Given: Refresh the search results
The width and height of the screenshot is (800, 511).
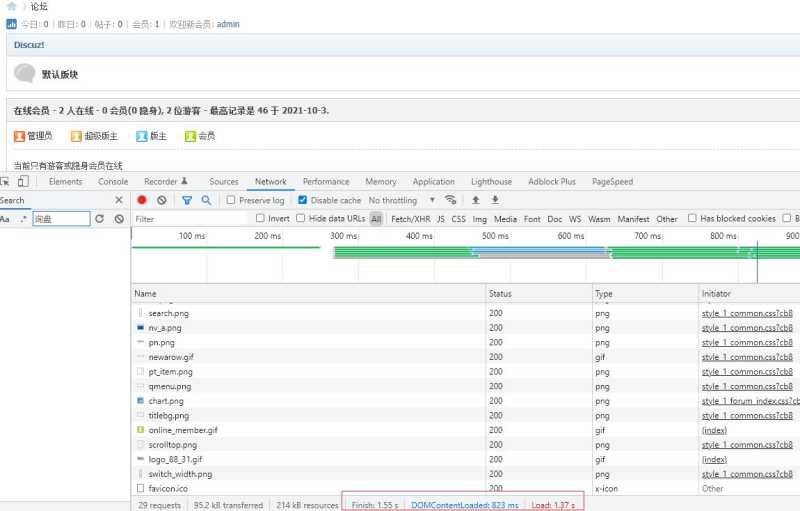Looking at the screenshot, I should pos(99,219).
